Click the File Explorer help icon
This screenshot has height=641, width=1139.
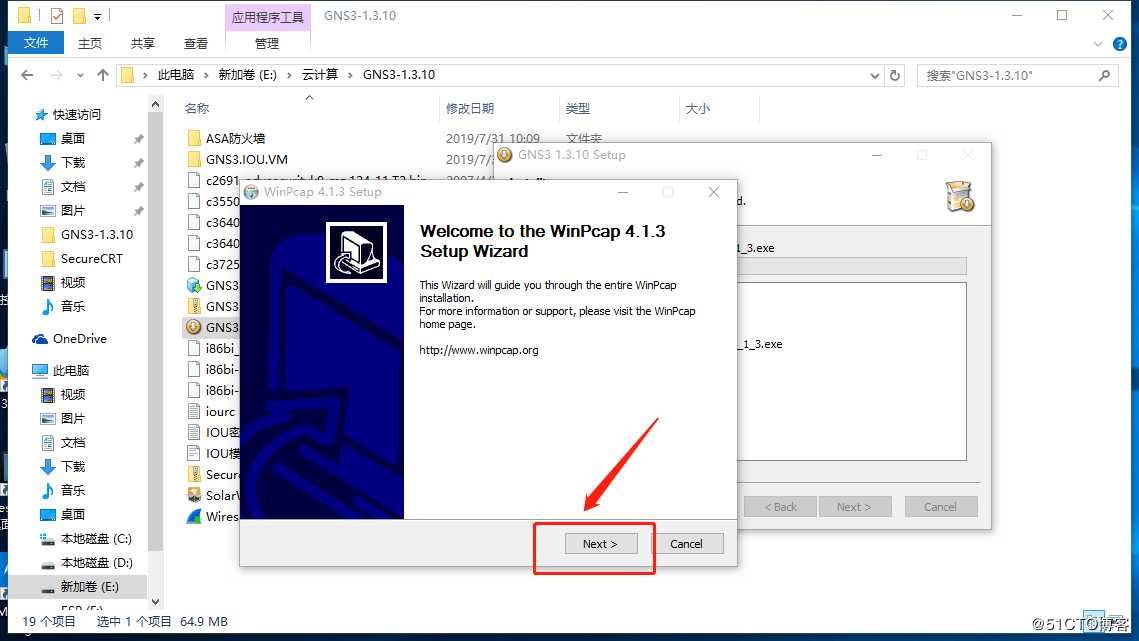point(1119,44)
